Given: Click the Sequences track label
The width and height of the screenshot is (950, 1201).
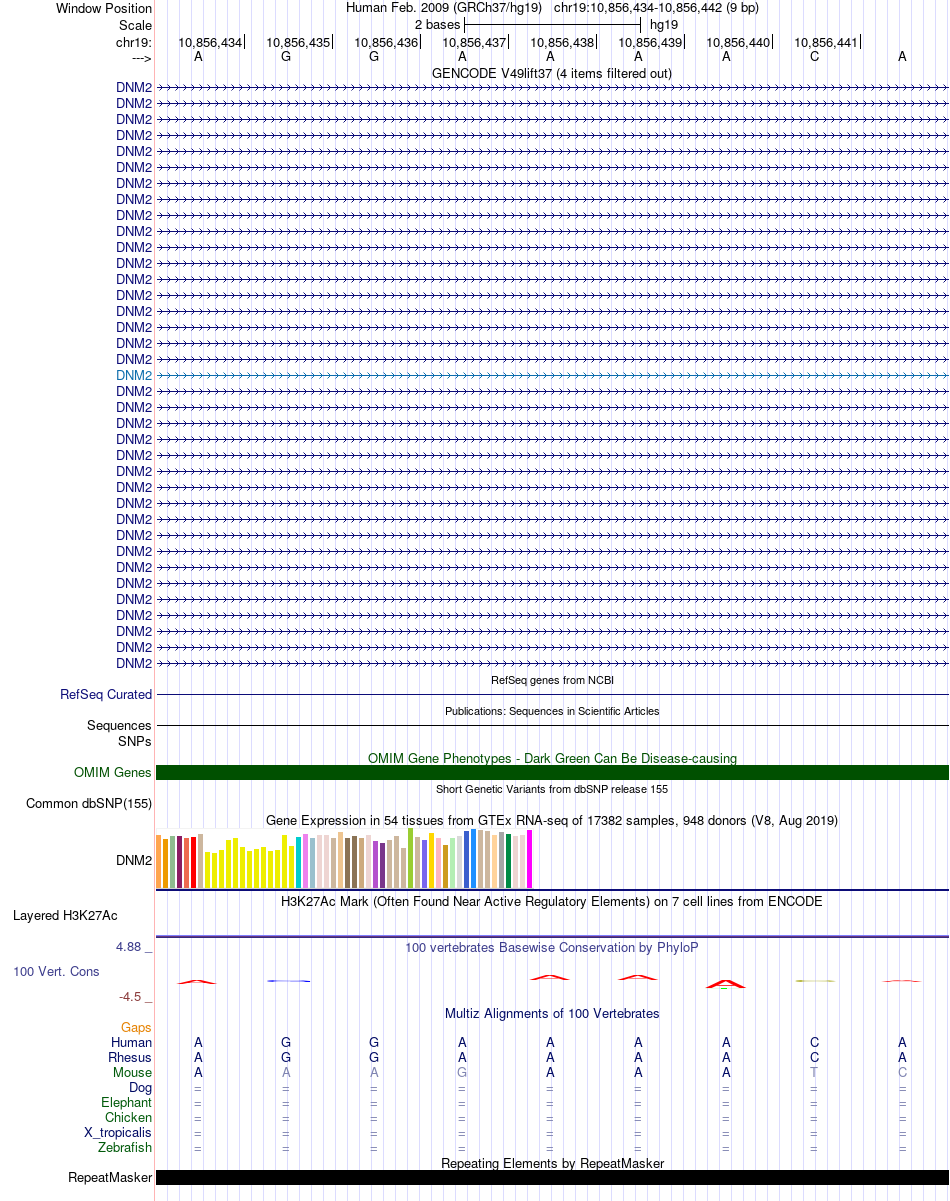Looking at the screenshot, I should [x=119, y=725].
